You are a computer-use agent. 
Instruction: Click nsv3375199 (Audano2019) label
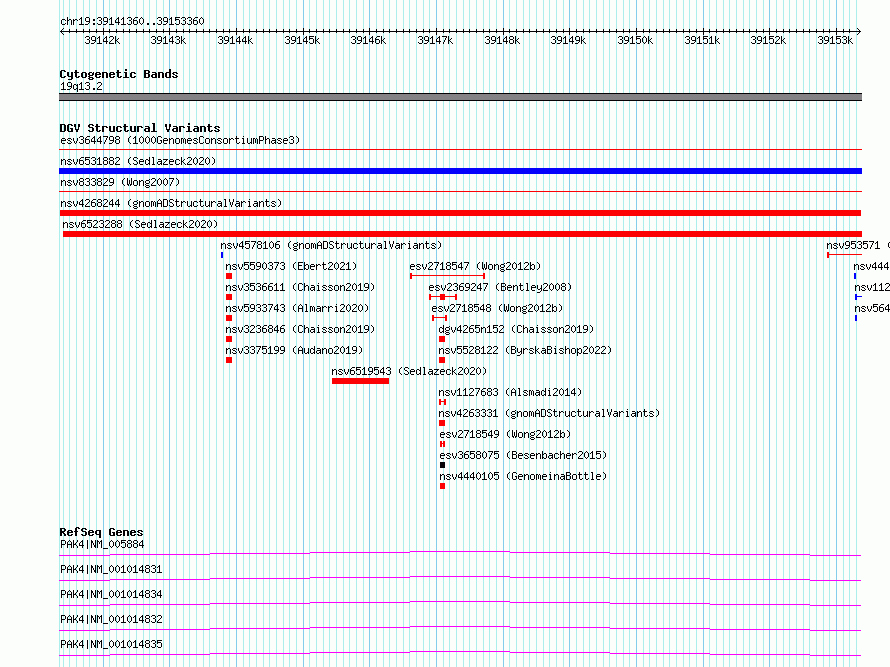[x=294, y=350]
